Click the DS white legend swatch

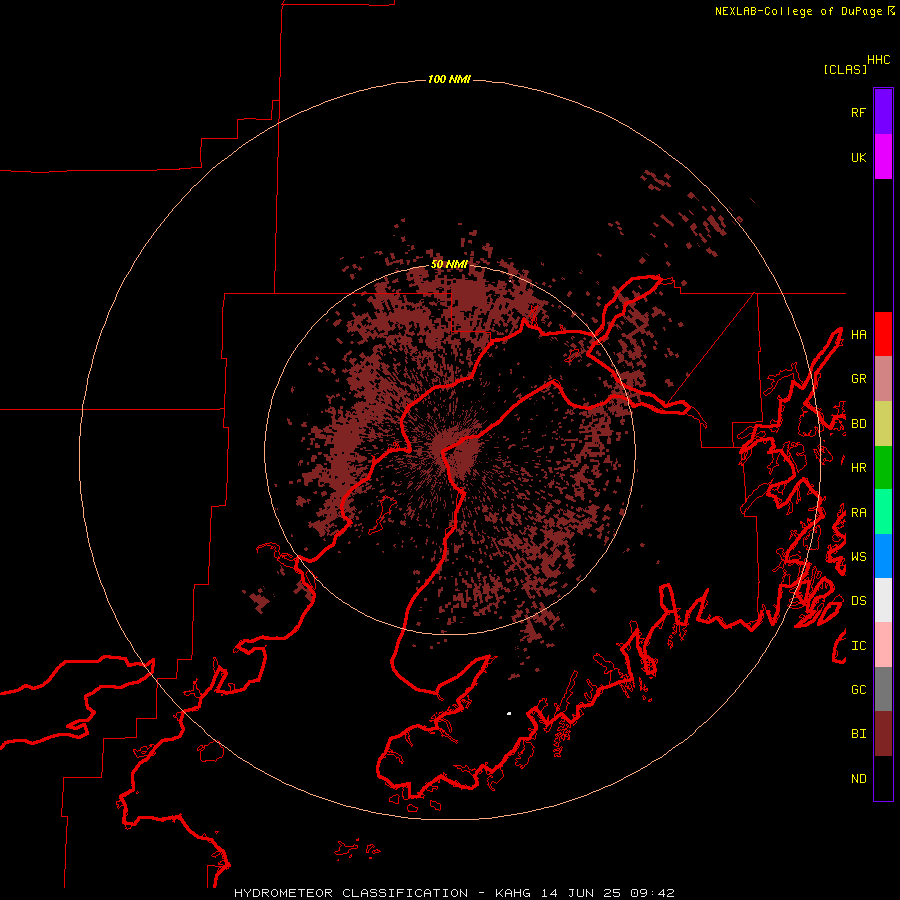tap(883, 600)
